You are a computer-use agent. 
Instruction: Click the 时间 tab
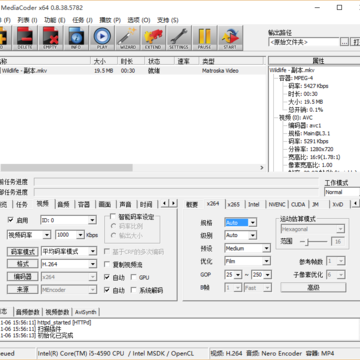tap(146, 204)
